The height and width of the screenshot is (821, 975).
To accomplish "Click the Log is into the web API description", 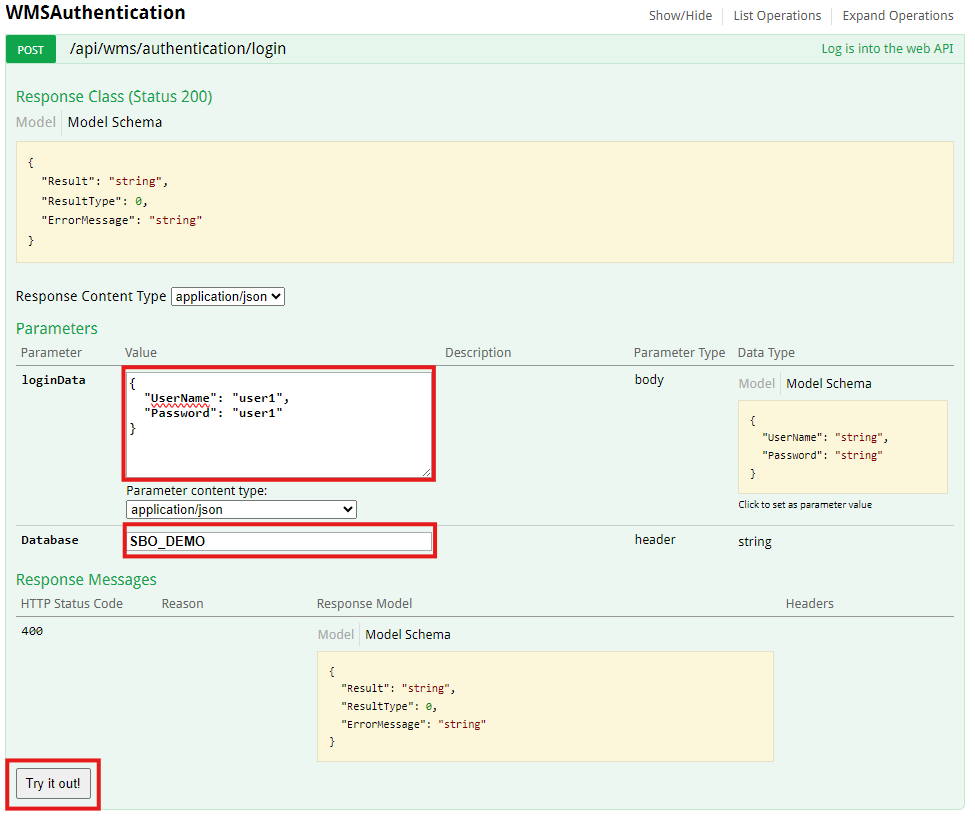I will tap(887, 49).
